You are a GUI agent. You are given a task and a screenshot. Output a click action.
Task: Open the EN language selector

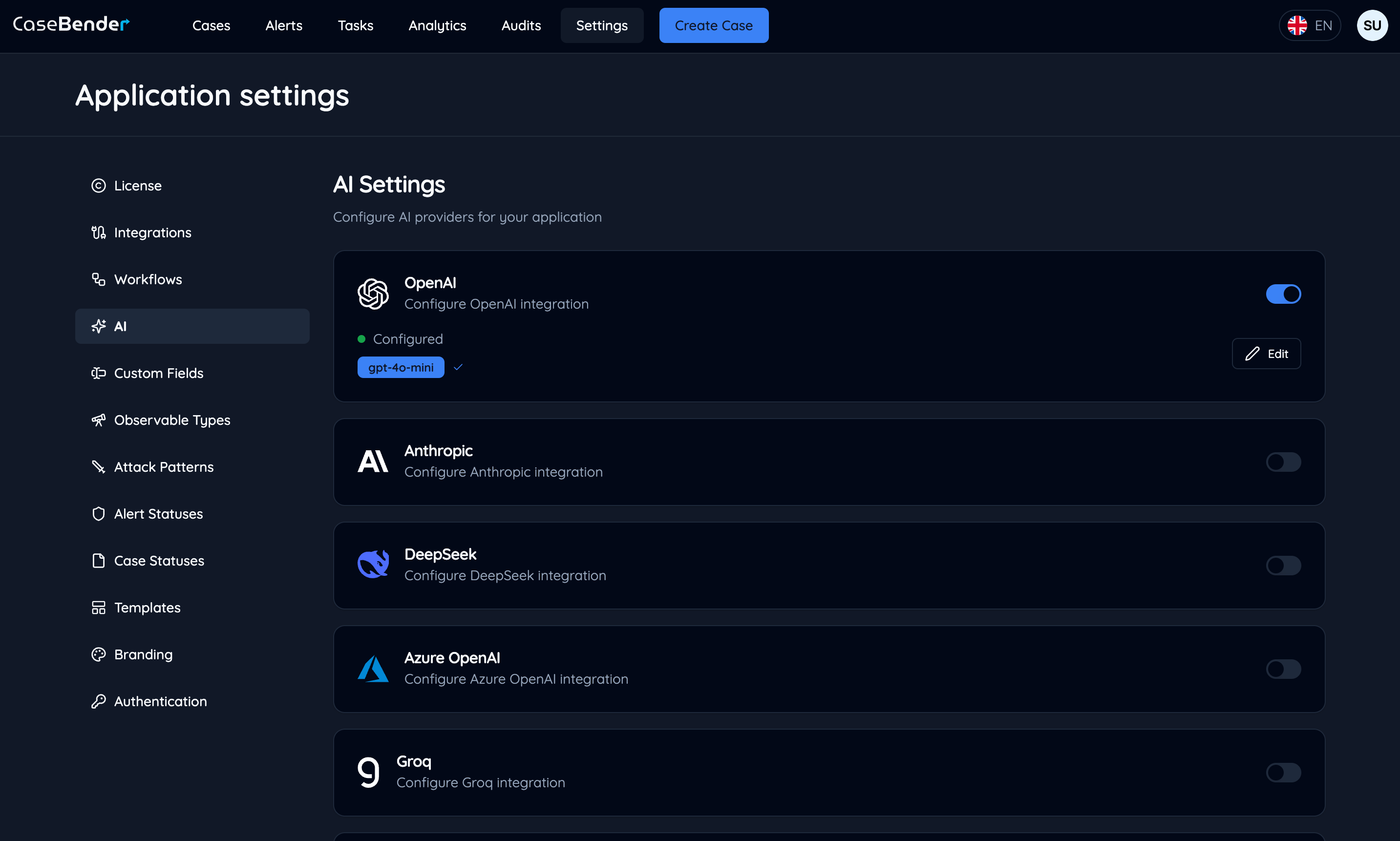point(1310,25)
